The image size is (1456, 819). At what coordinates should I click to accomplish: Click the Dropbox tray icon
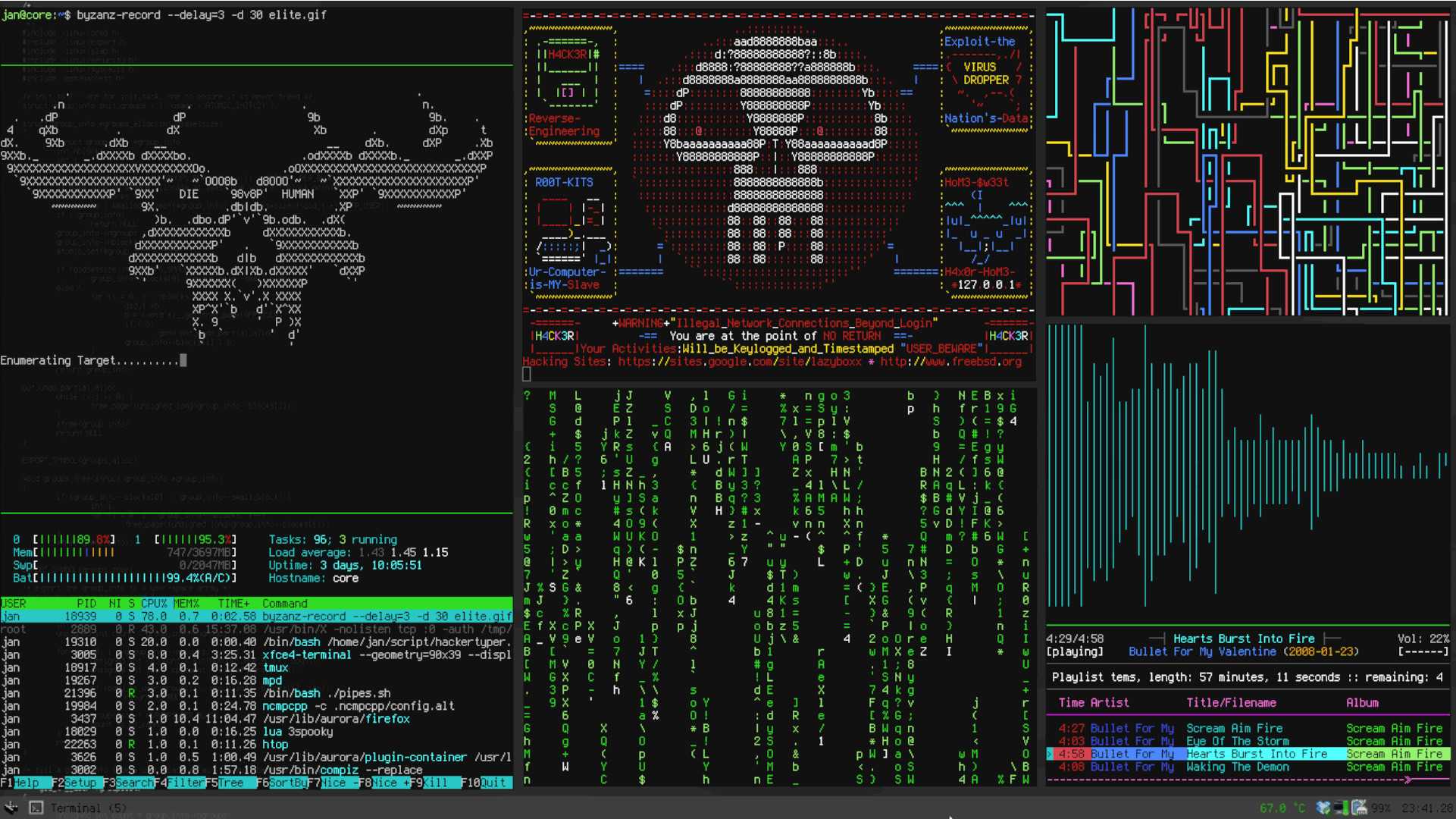click(x=1323, y=808)
